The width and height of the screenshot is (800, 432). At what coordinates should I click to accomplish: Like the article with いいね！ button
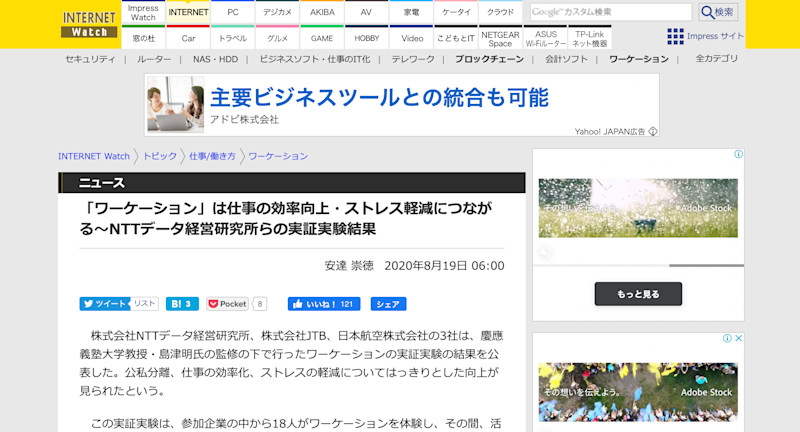coord(324,304)
